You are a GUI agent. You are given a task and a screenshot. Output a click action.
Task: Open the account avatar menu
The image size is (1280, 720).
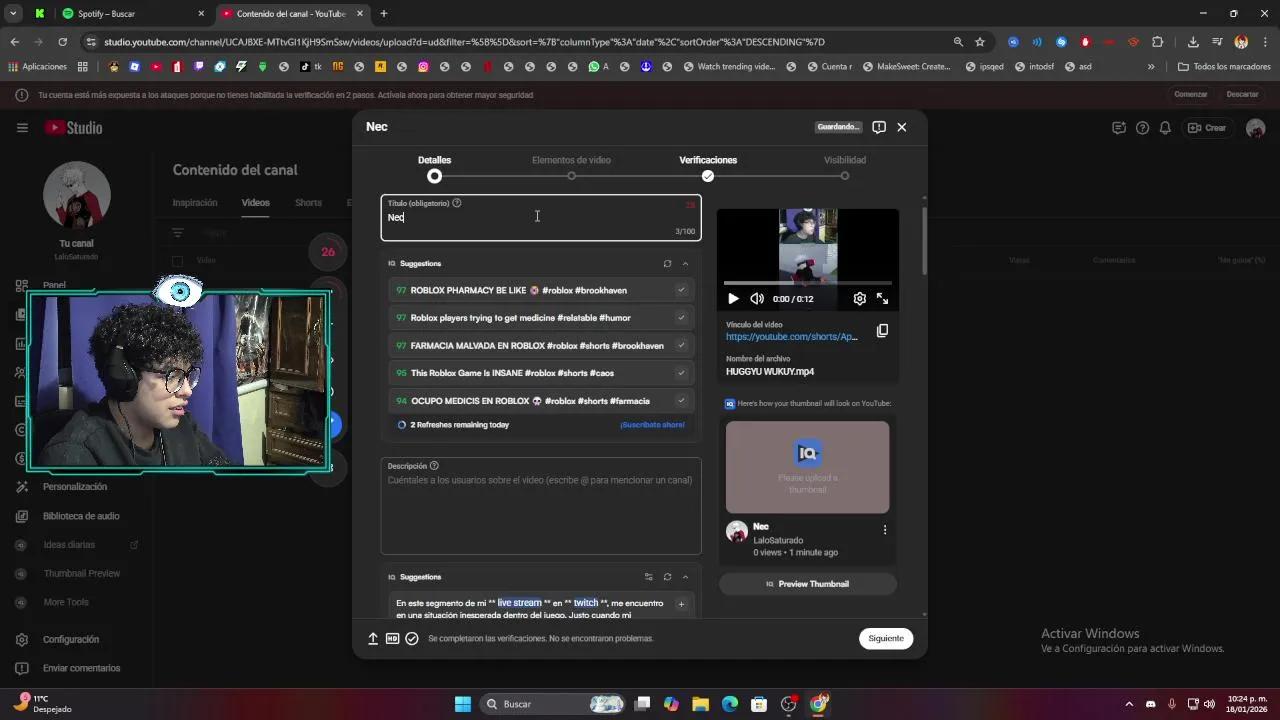tap(1255, 128)
